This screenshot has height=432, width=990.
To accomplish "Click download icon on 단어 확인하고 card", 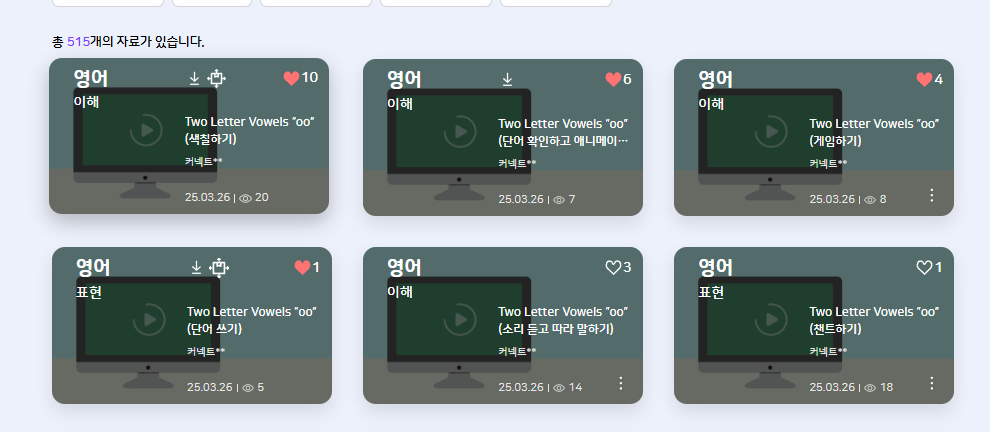I will coord(507,80).
